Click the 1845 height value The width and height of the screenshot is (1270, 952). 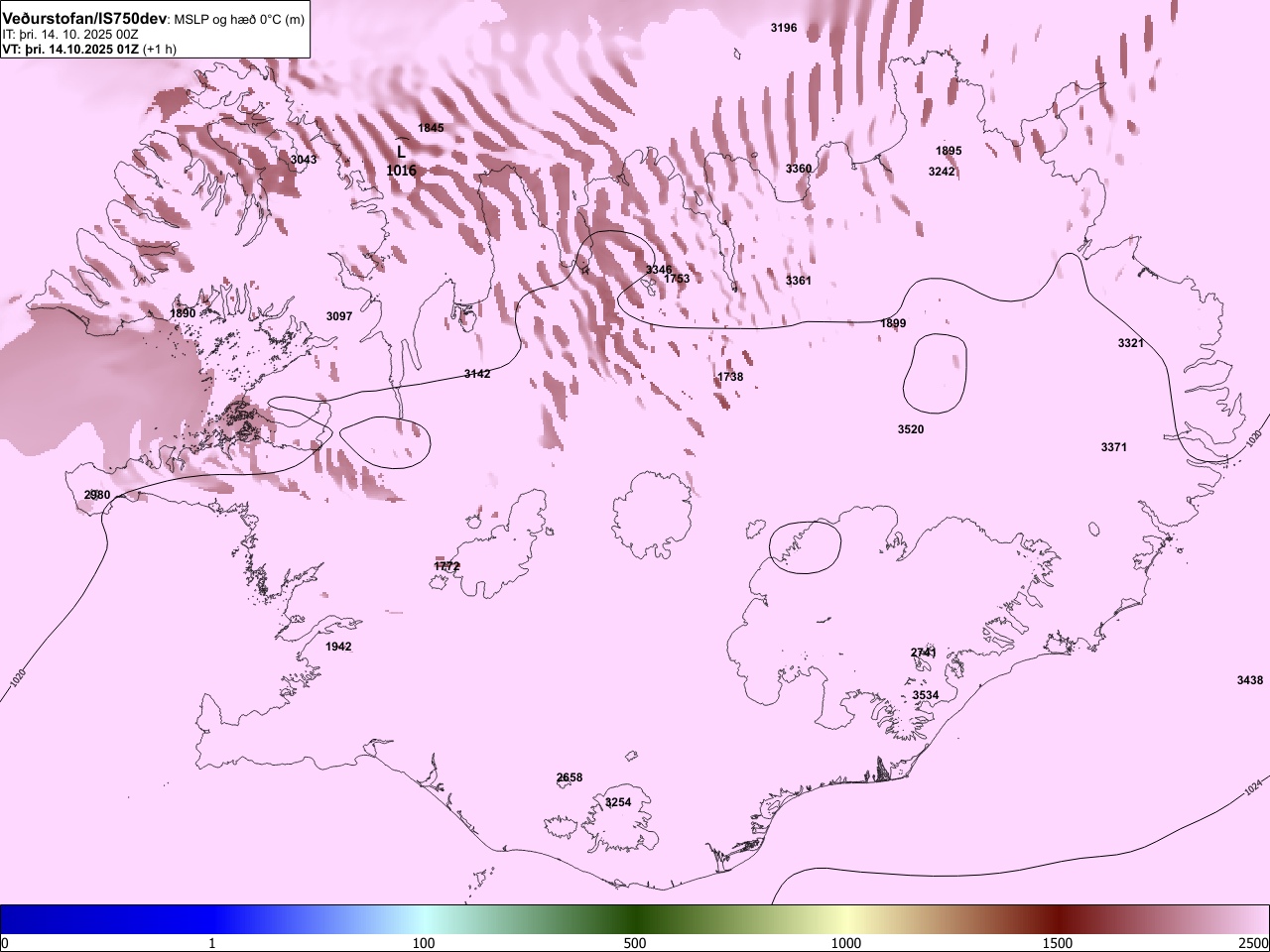point(431,128)
